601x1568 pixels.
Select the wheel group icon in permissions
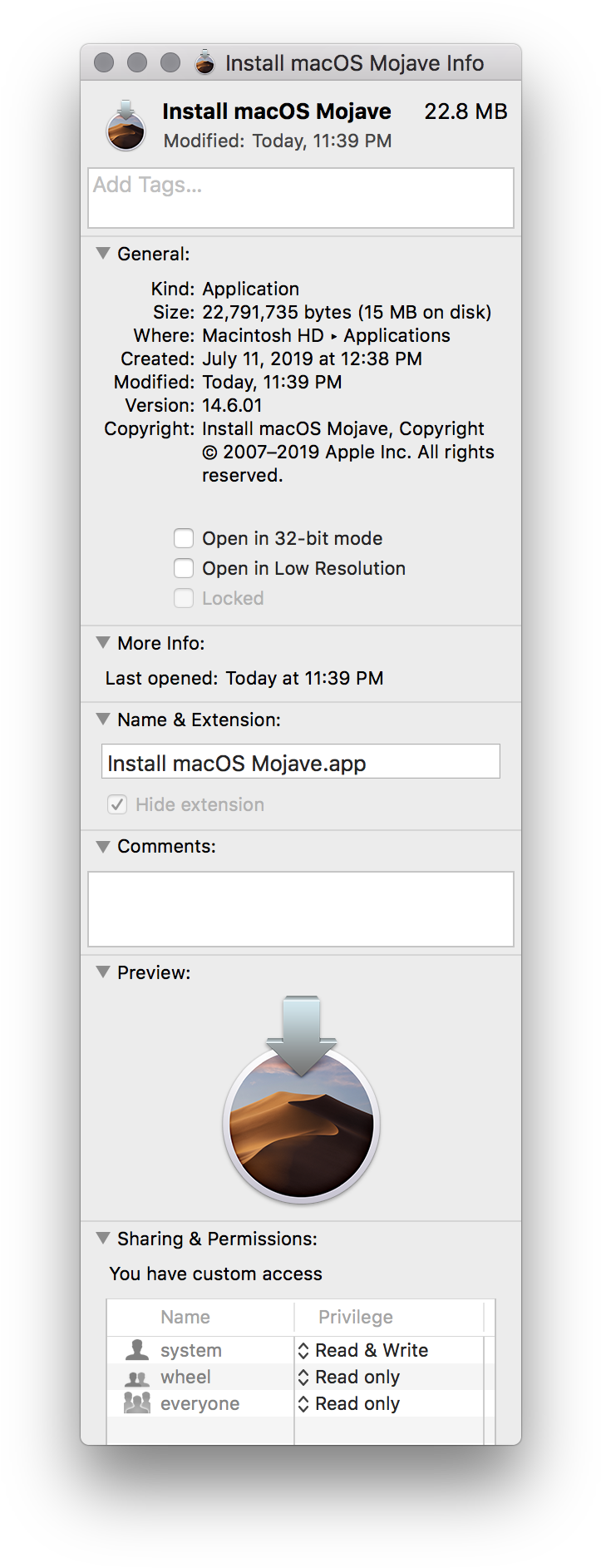tap(136, 1378)
